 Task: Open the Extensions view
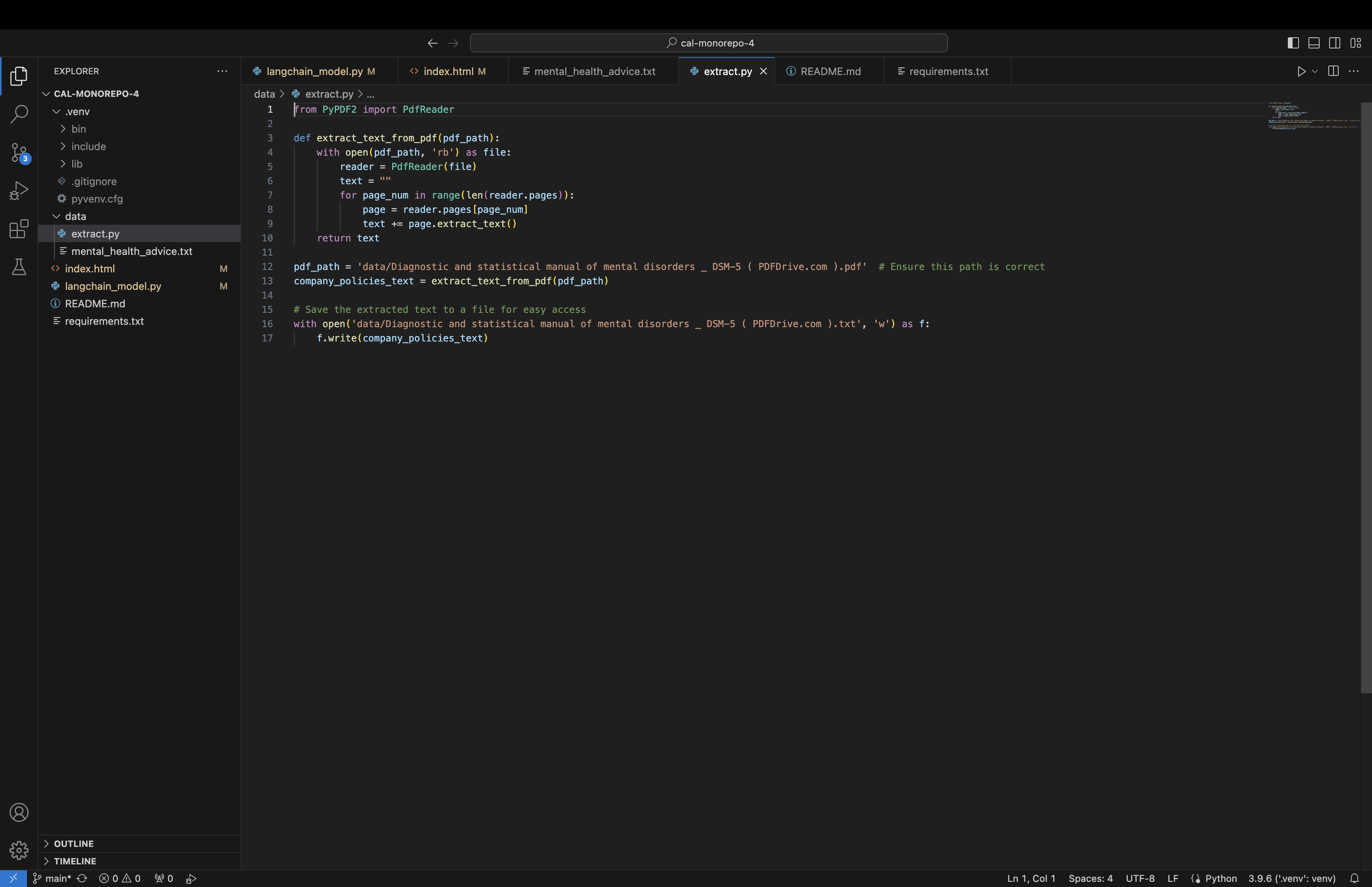pos(19,229)
